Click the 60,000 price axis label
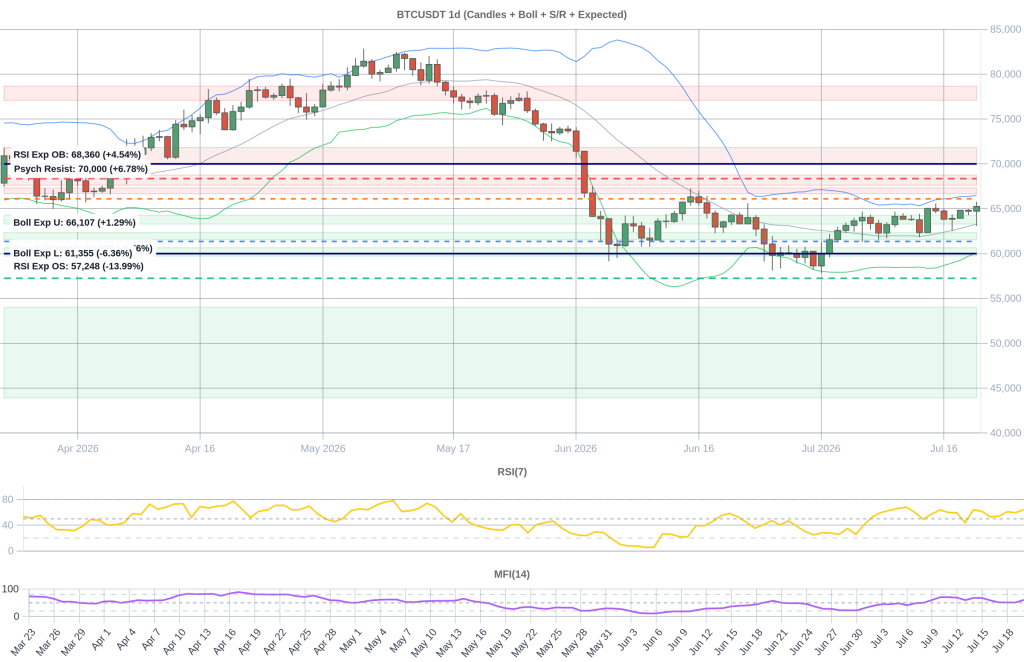The image size is (1024, 662). point(1005,253)
